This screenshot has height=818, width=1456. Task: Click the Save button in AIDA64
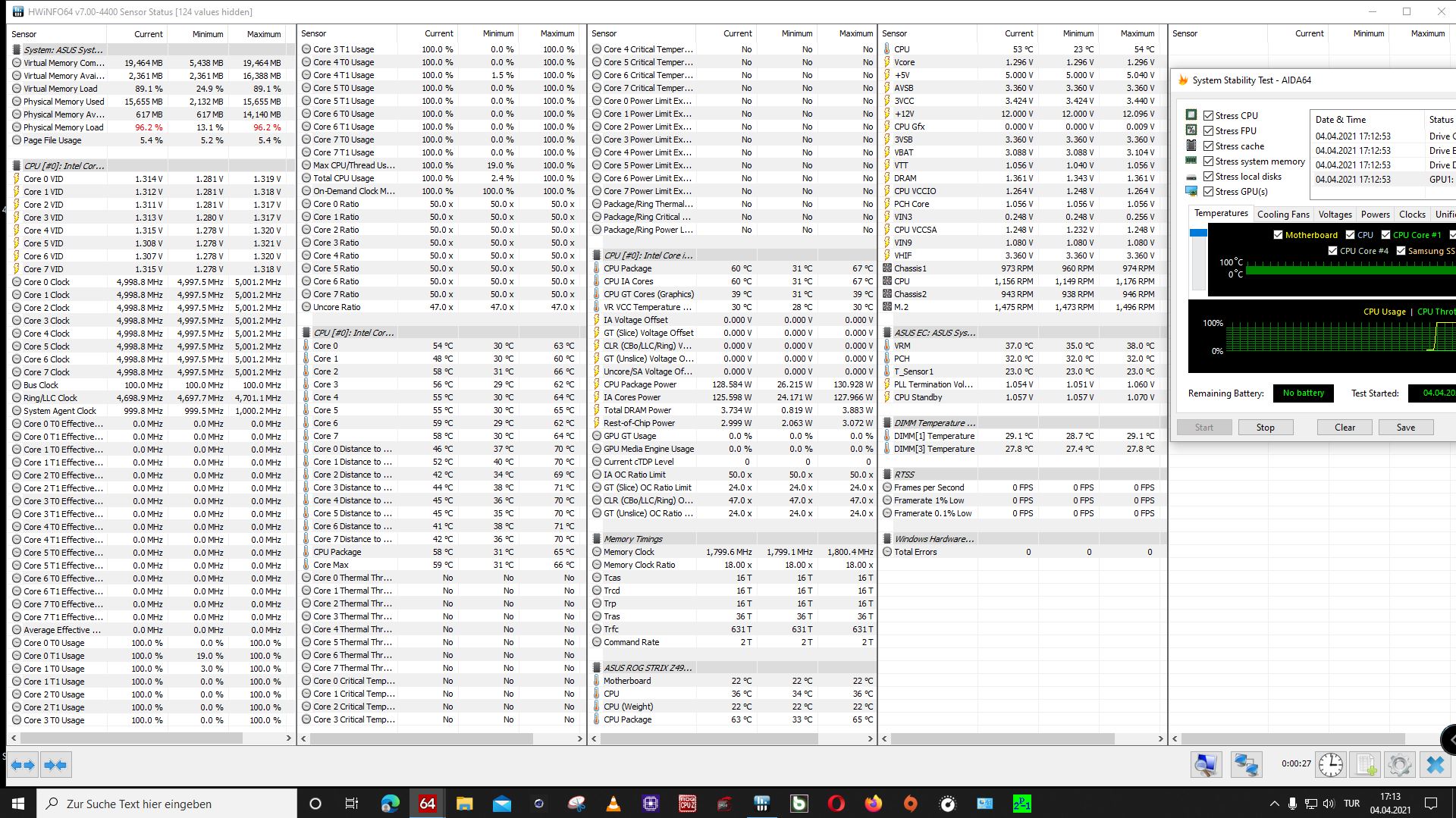tap(1405, 428)
